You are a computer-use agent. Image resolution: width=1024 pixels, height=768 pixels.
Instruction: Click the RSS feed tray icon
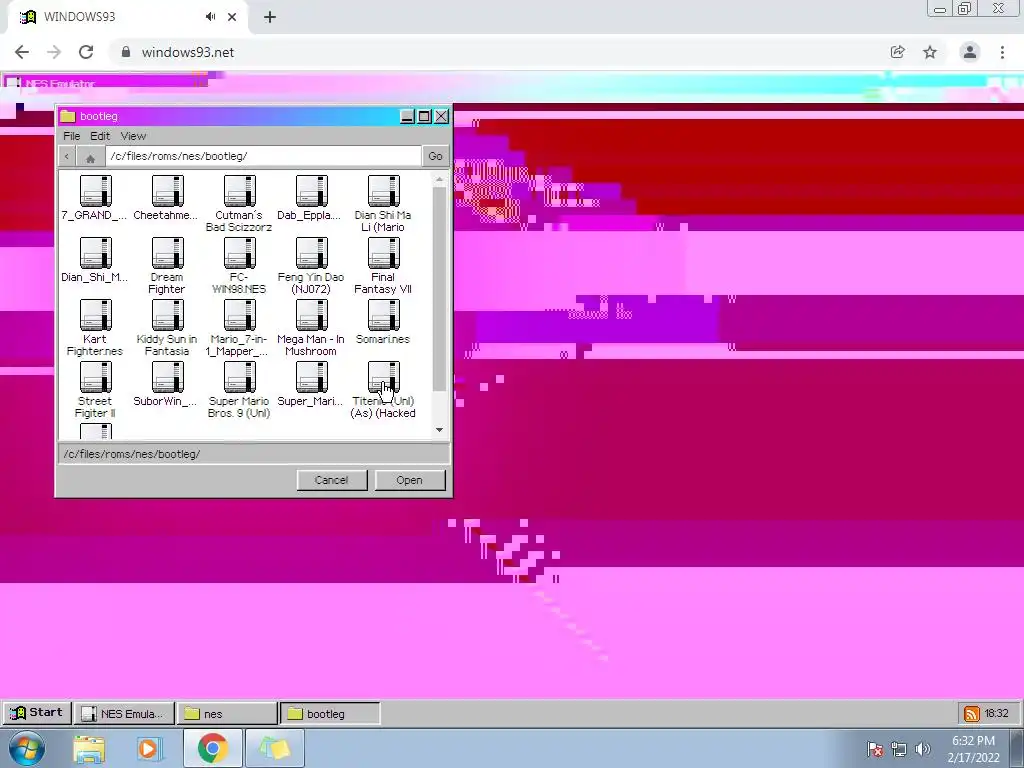(971, 714)
